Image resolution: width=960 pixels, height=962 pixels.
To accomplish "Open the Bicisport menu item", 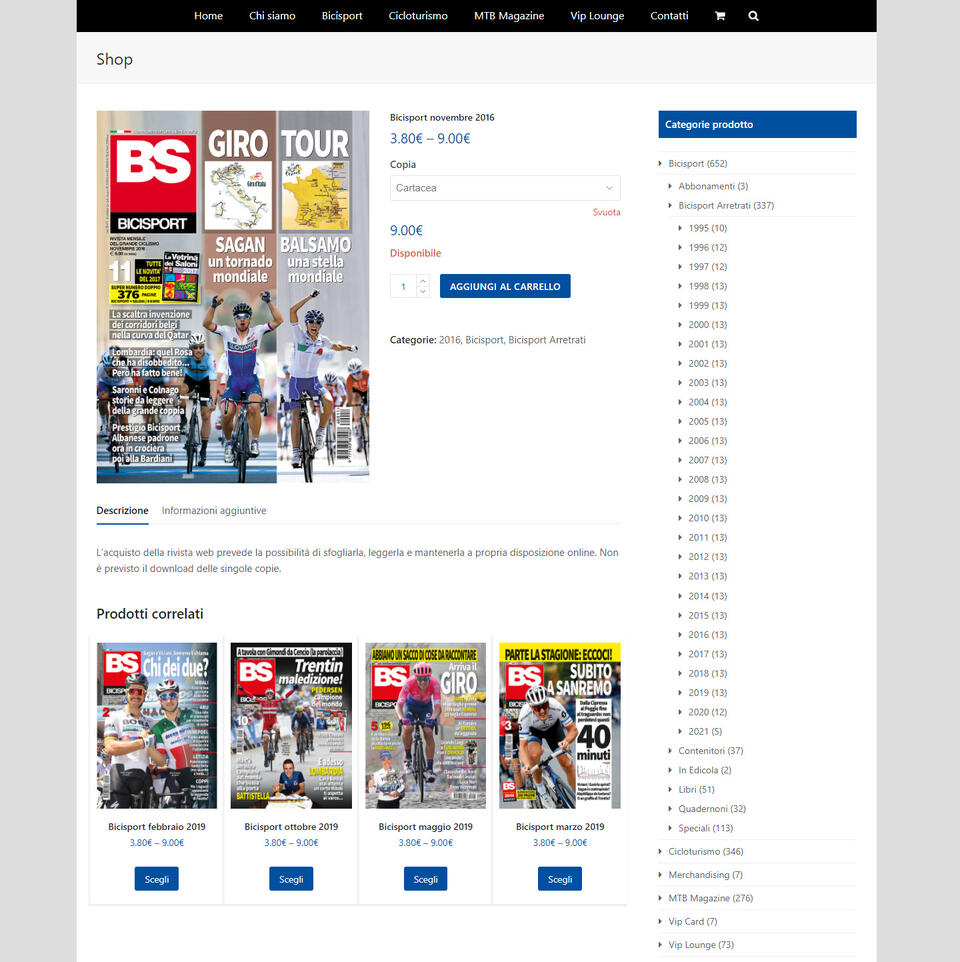I will tap(342, 16).
